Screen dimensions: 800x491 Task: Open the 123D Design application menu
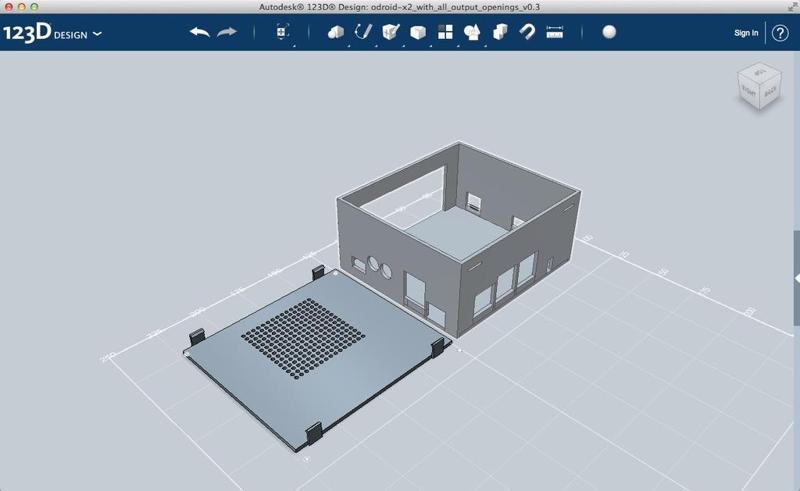(x=52, y=34)
